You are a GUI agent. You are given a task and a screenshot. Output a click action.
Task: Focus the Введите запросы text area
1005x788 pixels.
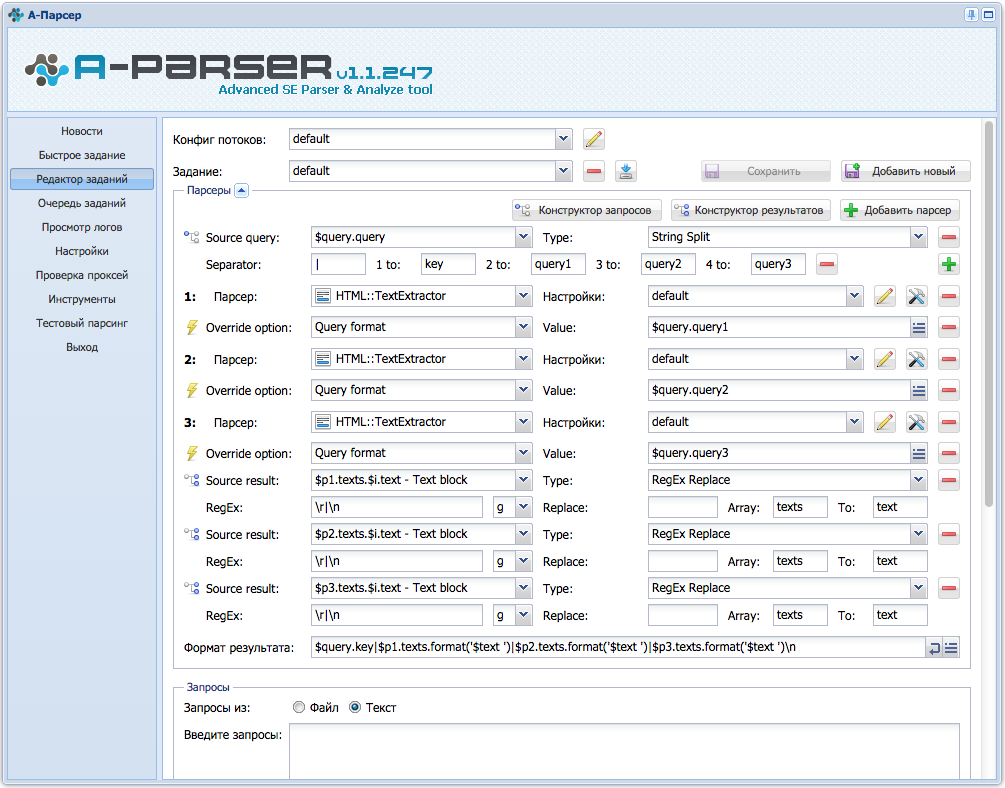point(624,751)
